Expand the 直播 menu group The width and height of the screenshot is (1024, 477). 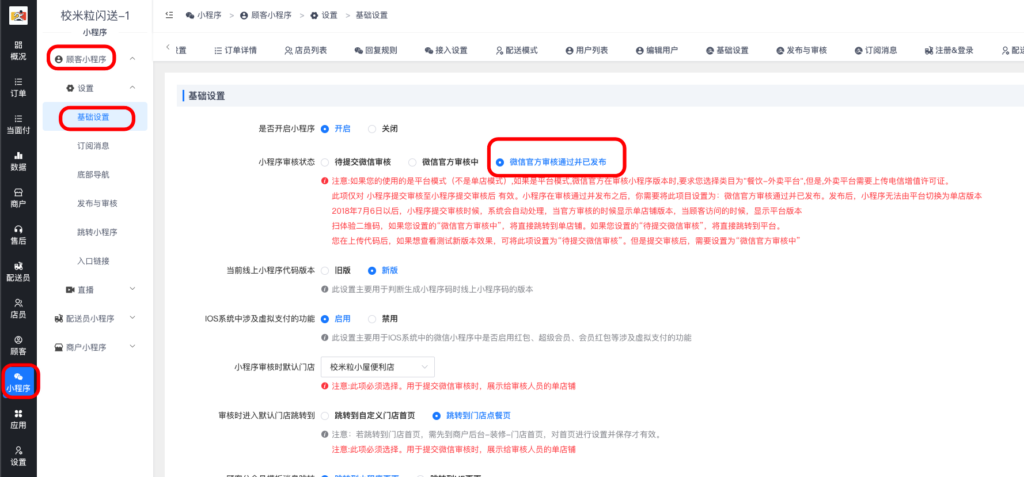(x=98, y=289)
